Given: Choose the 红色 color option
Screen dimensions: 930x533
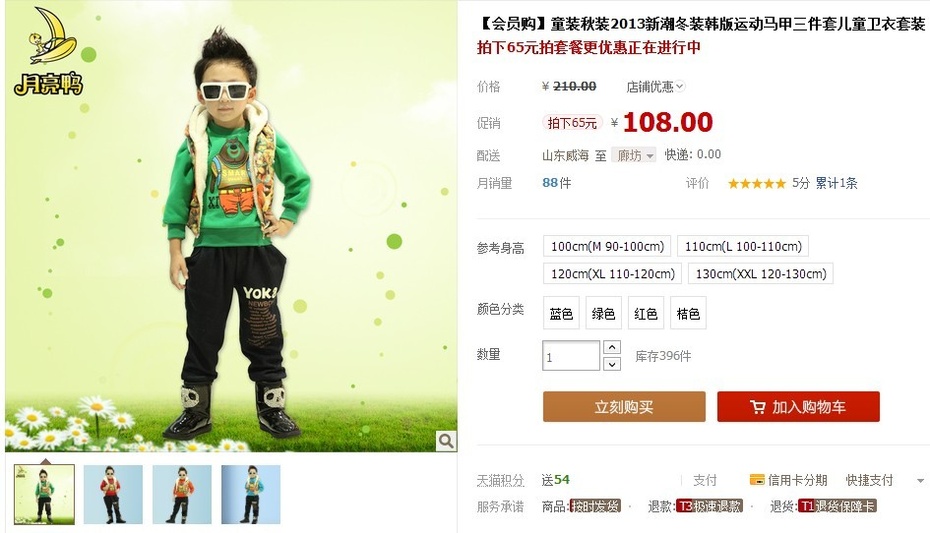Looking at the screenshot, I should pos(645,313).
